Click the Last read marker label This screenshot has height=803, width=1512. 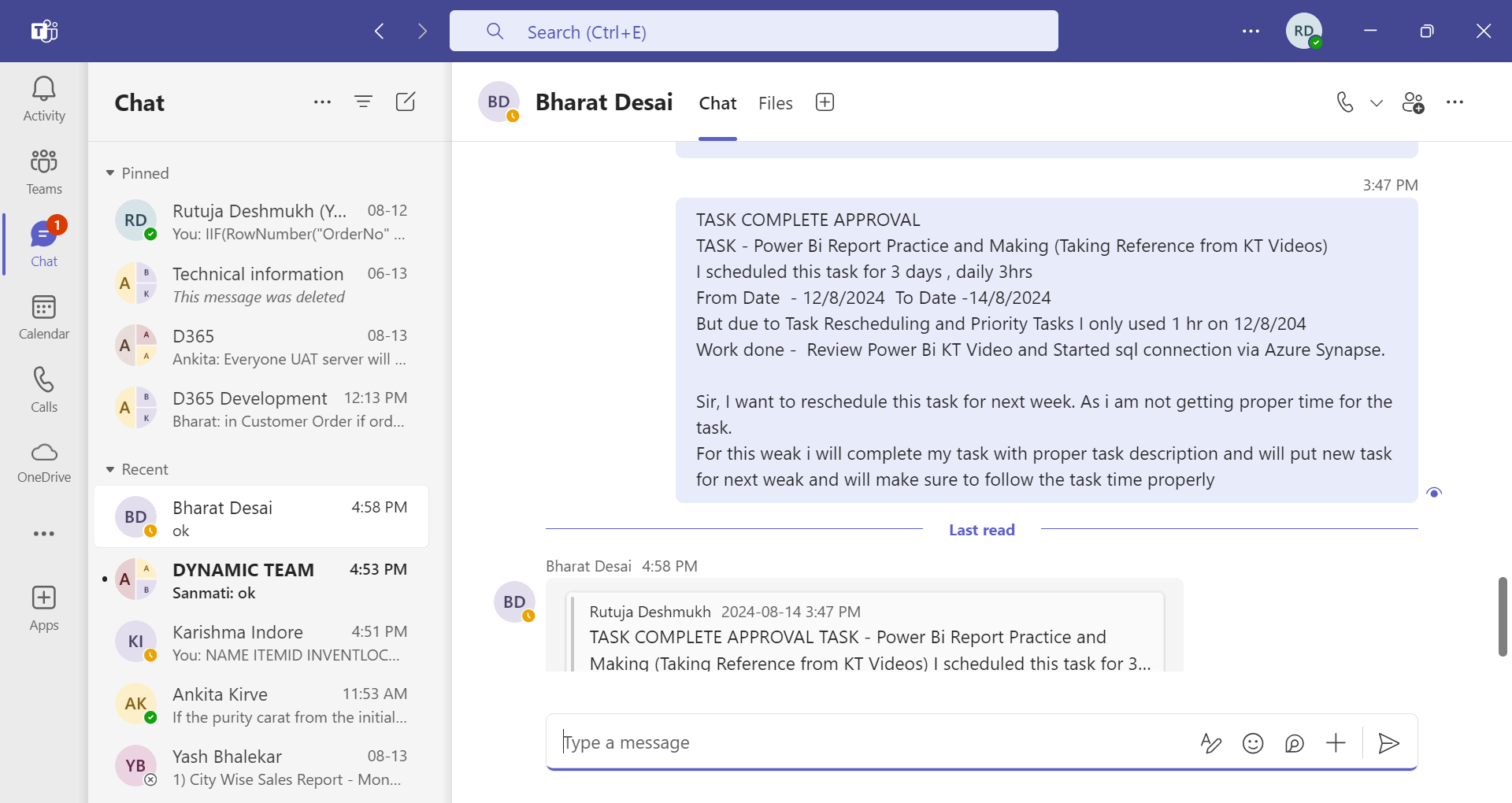pyautogui.click(x=981, y=530)
